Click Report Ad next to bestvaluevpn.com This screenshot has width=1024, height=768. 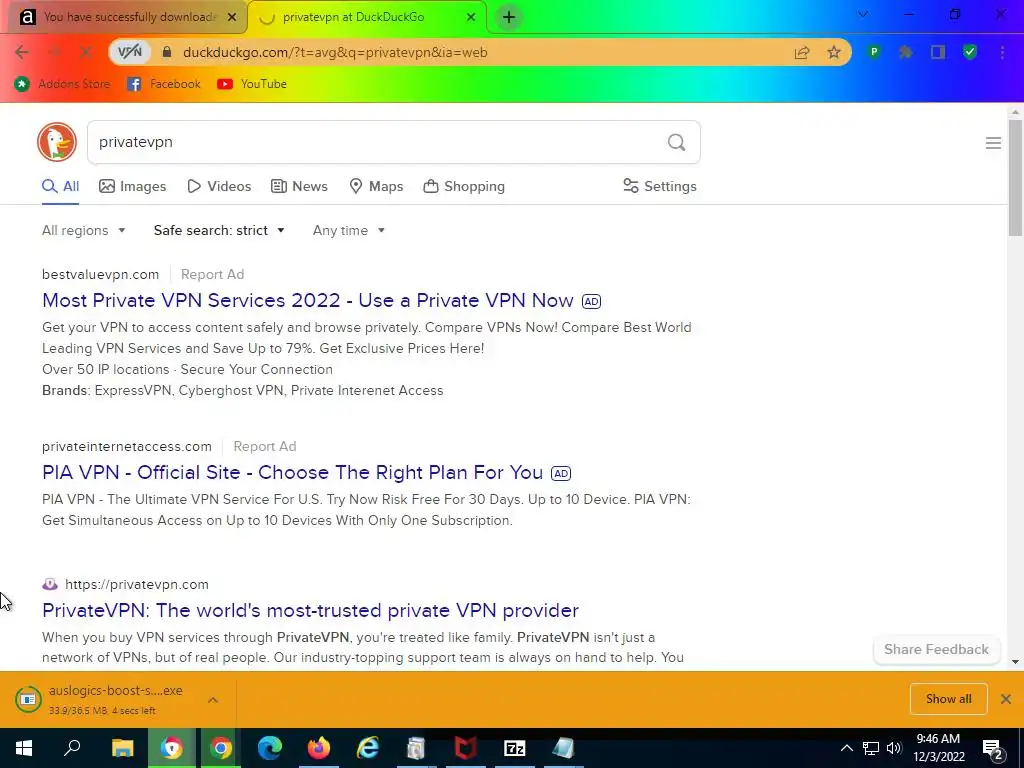212,274
